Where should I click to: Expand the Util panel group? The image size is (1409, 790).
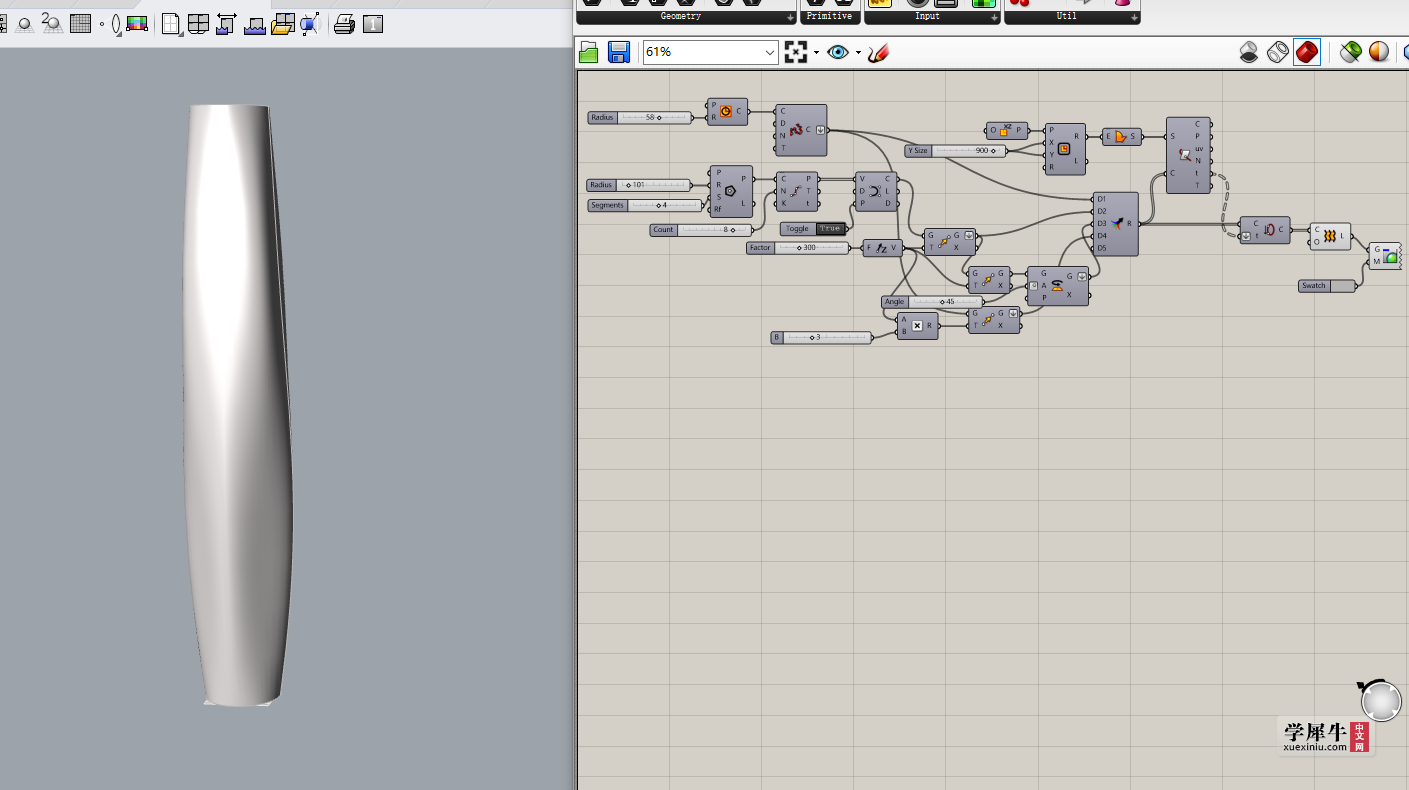1134,18
